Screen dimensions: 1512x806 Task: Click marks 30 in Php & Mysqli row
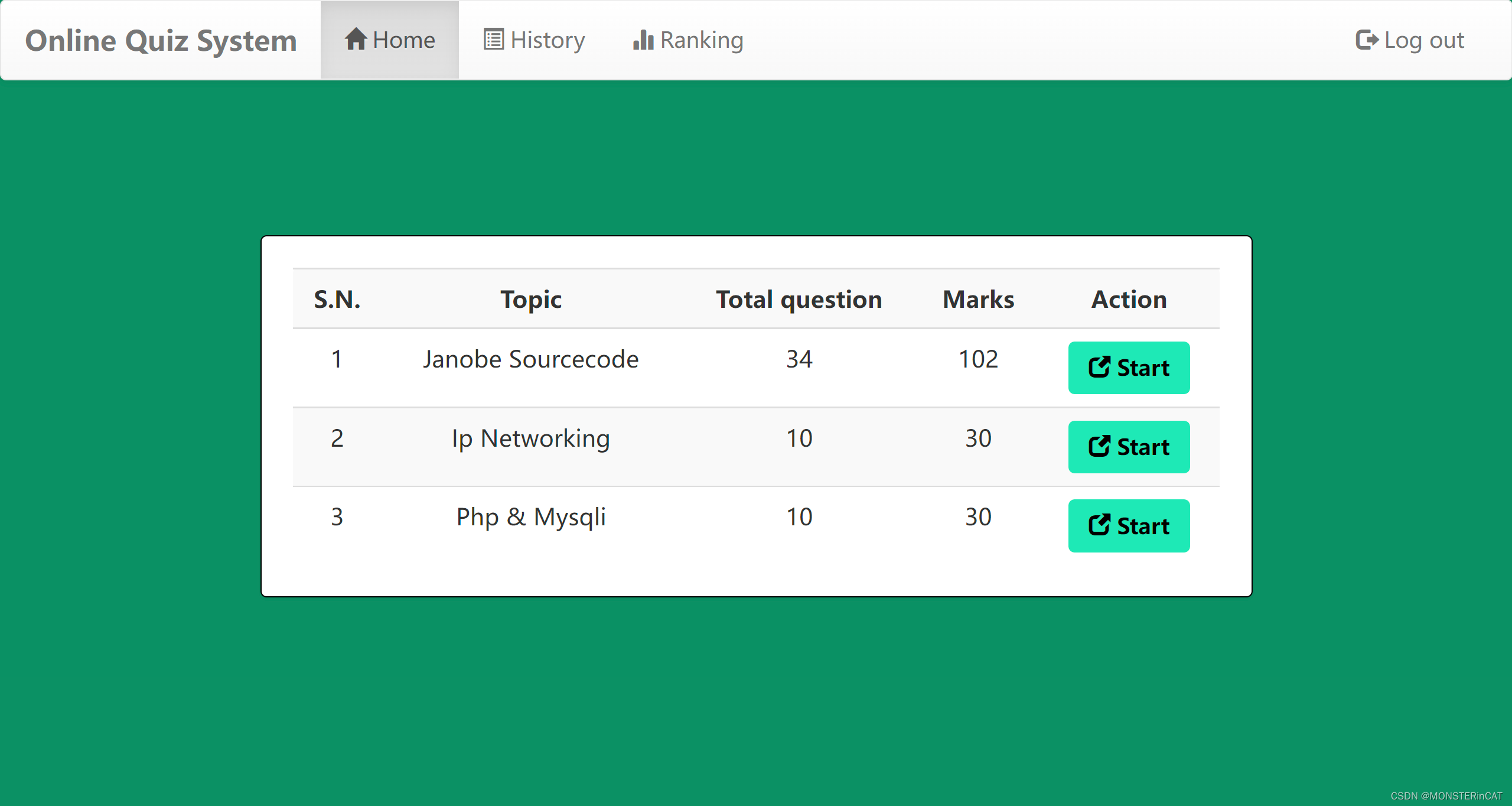(x=979, y=517)
